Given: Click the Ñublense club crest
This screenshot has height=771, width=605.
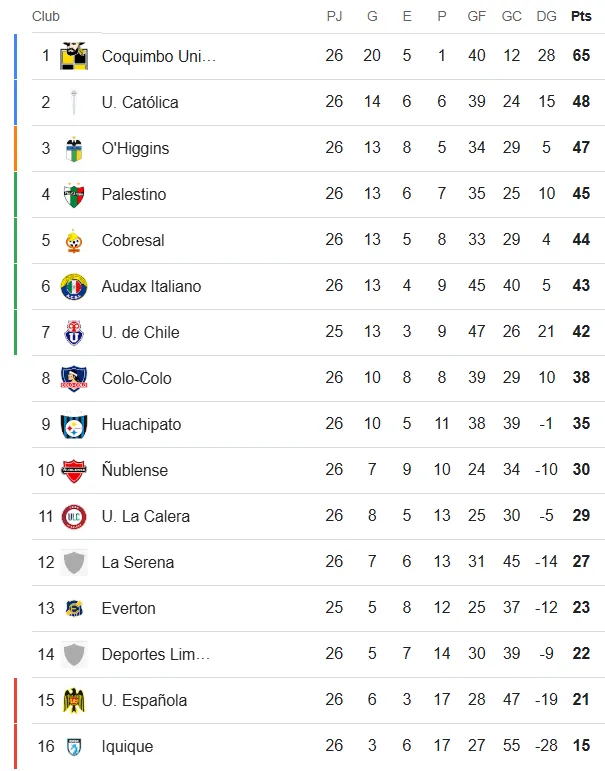Looking at the screenshot, I should (x=74, y=470).
